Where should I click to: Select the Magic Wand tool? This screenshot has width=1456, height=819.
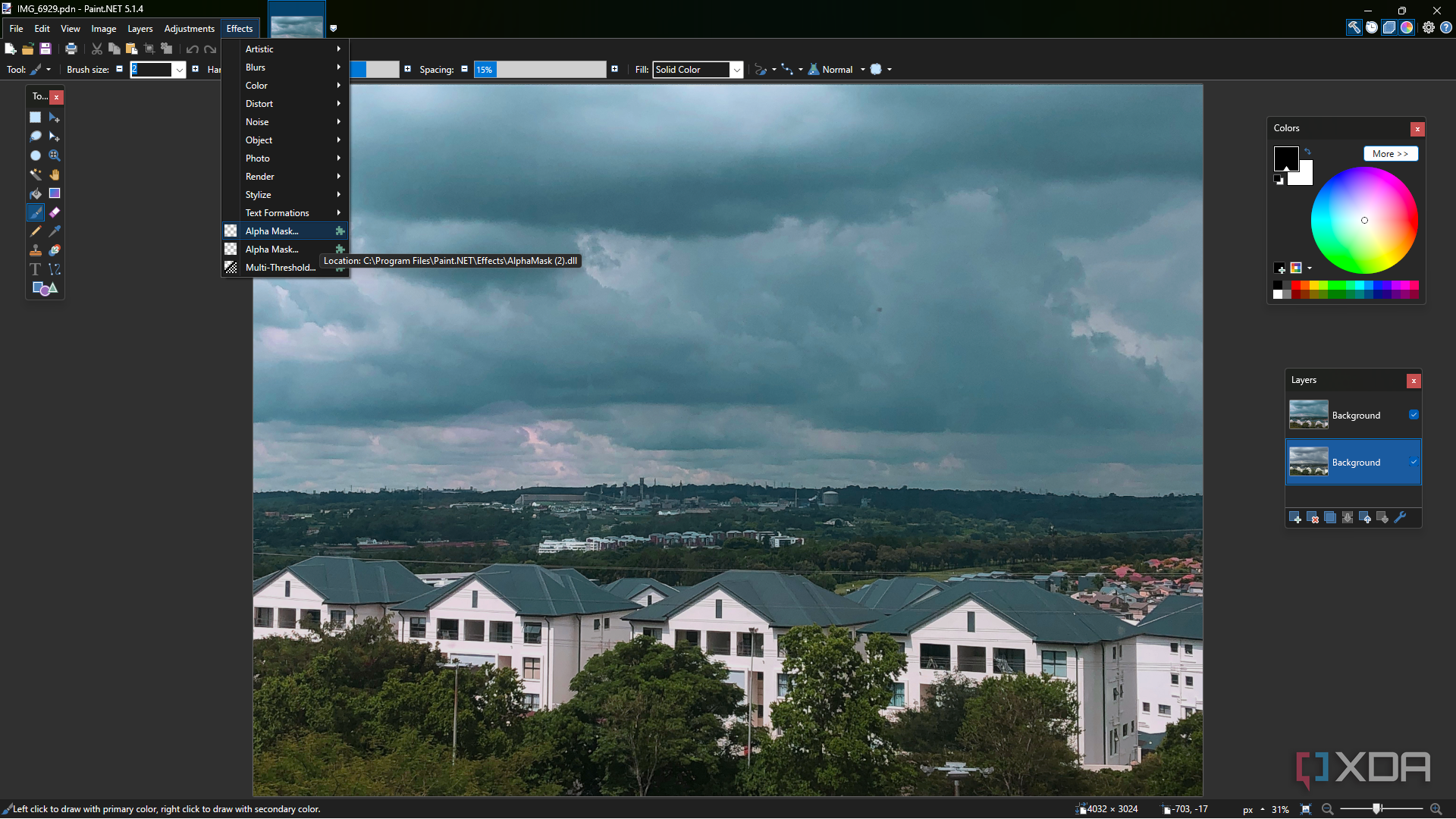[35, 174]
